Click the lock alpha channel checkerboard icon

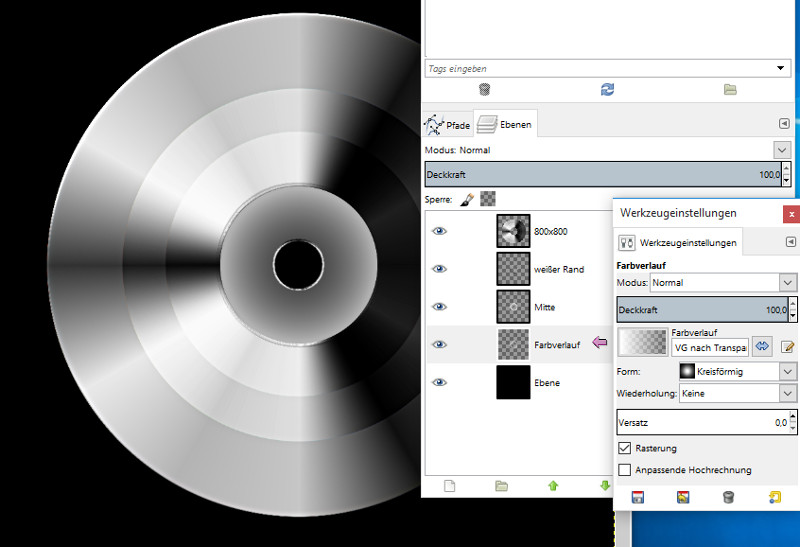click(487, 199)
